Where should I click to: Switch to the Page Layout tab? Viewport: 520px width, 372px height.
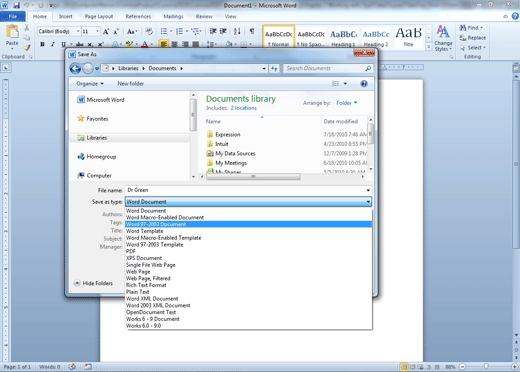[x=99, y=16]
